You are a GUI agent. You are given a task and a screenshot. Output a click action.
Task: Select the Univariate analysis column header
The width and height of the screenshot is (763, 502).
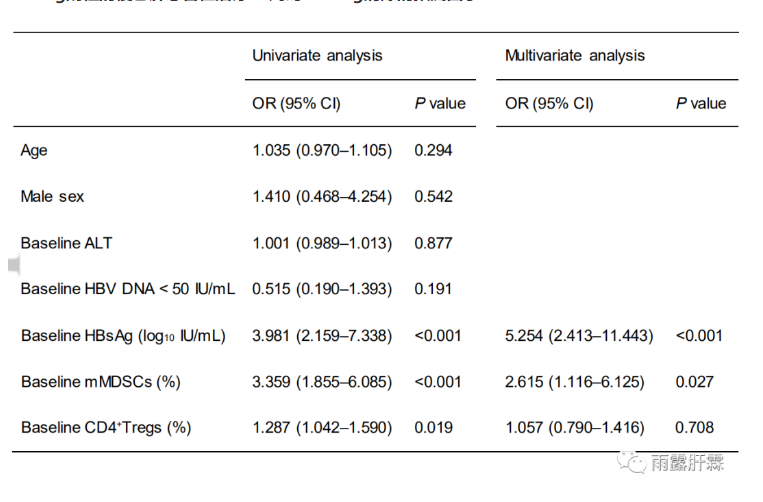point(317,56)
